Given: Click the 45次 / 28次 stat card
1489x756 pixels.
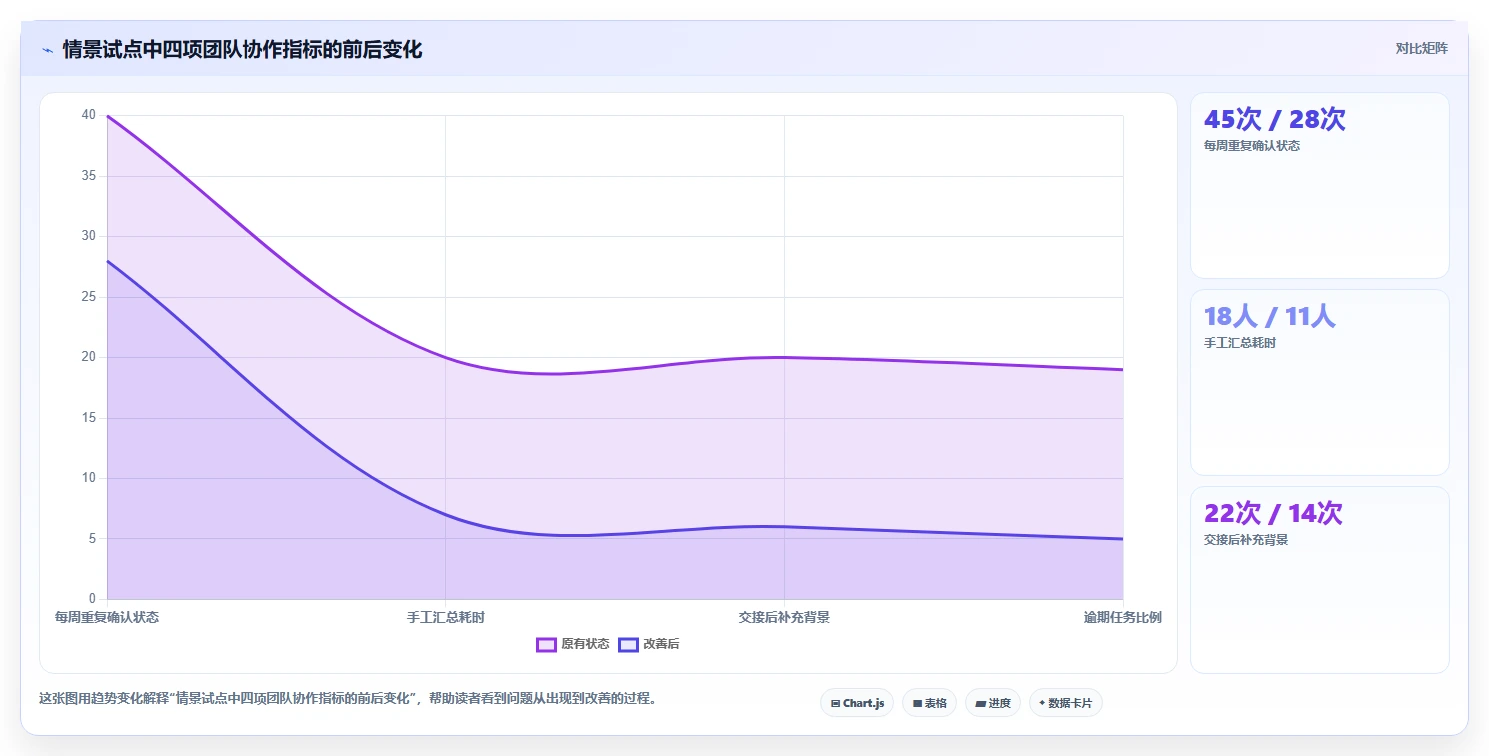Looking at the screenshot, I should click(1319, 185).
